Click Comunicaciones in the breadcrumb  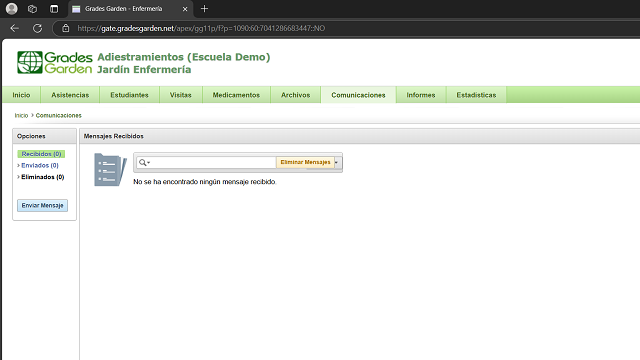(x=58, y=116)
